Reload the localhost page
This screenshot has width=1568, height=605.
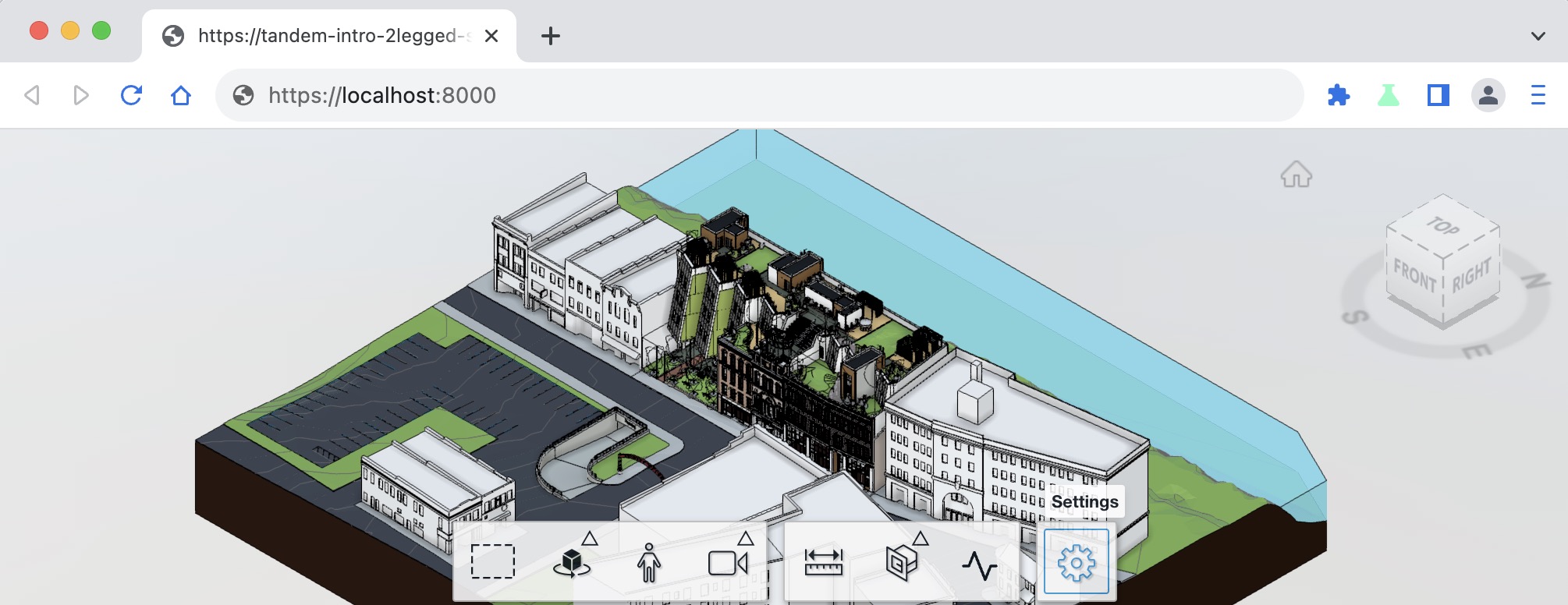point(131,95)
